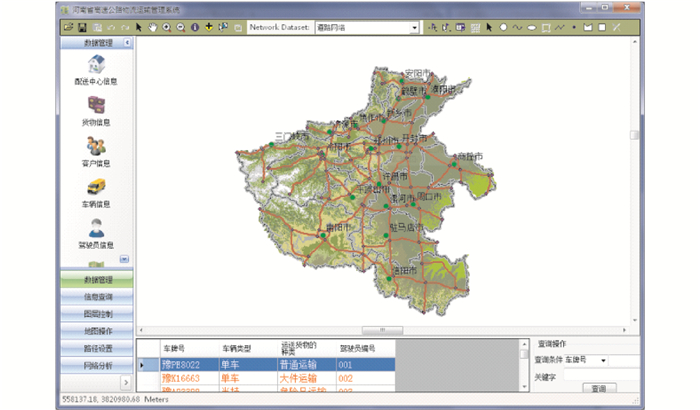Viewport: 700px width, 410px height.
Task: Open the 网络分析 panel tab
Action: point(97,365)
